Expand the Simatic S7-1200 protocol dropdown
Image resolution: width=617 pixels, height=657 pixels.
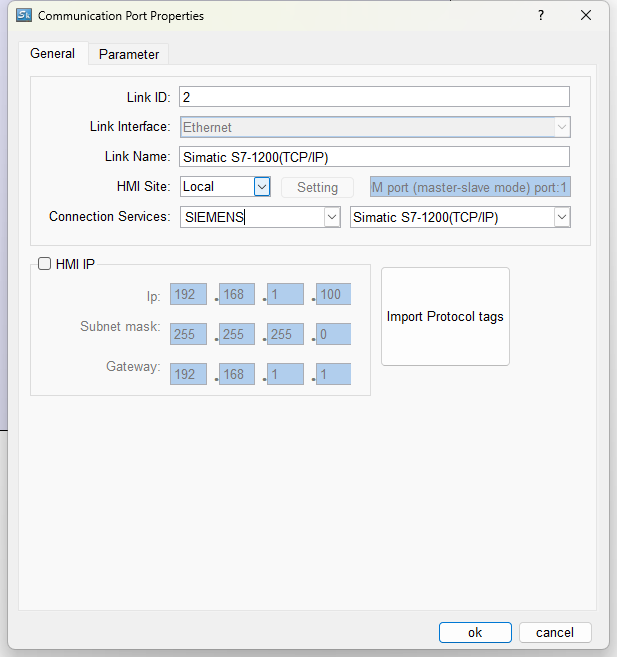[561, 217]
